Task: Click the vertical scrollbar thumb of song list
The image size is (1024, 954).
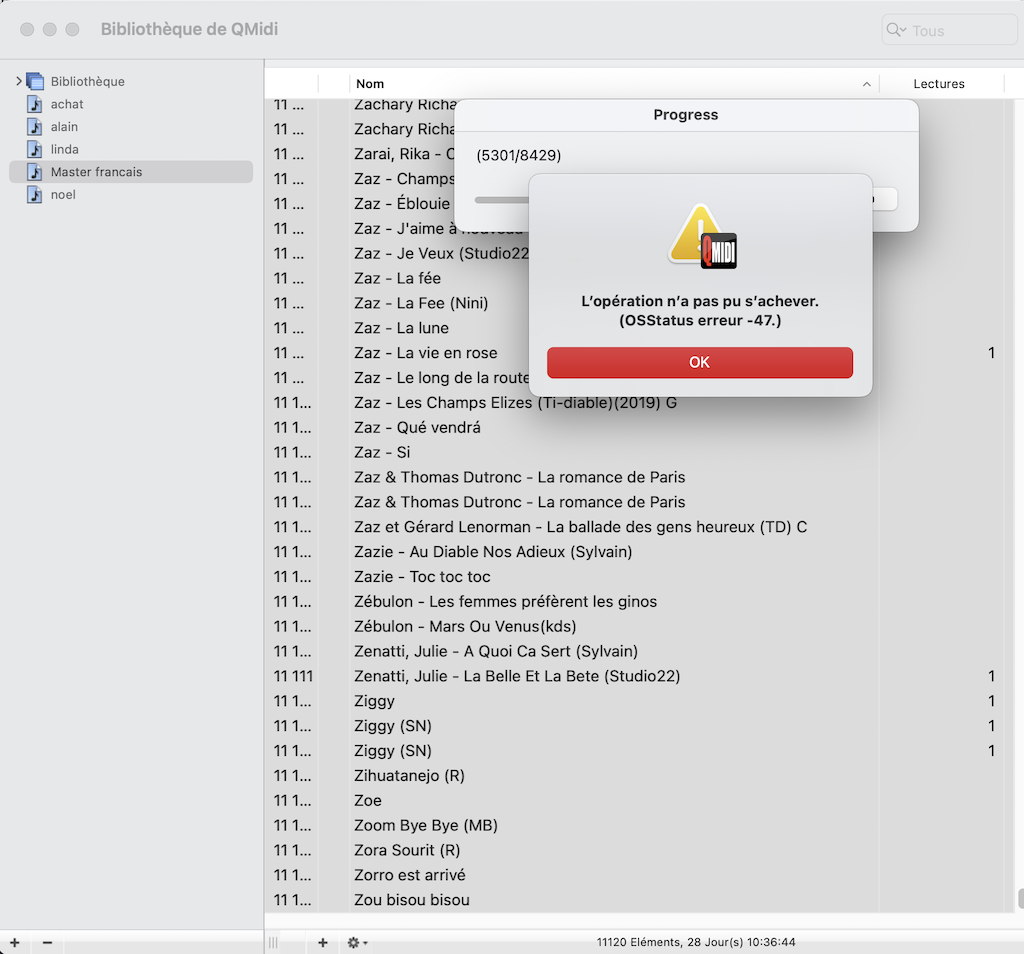Action: (1020, 898)
